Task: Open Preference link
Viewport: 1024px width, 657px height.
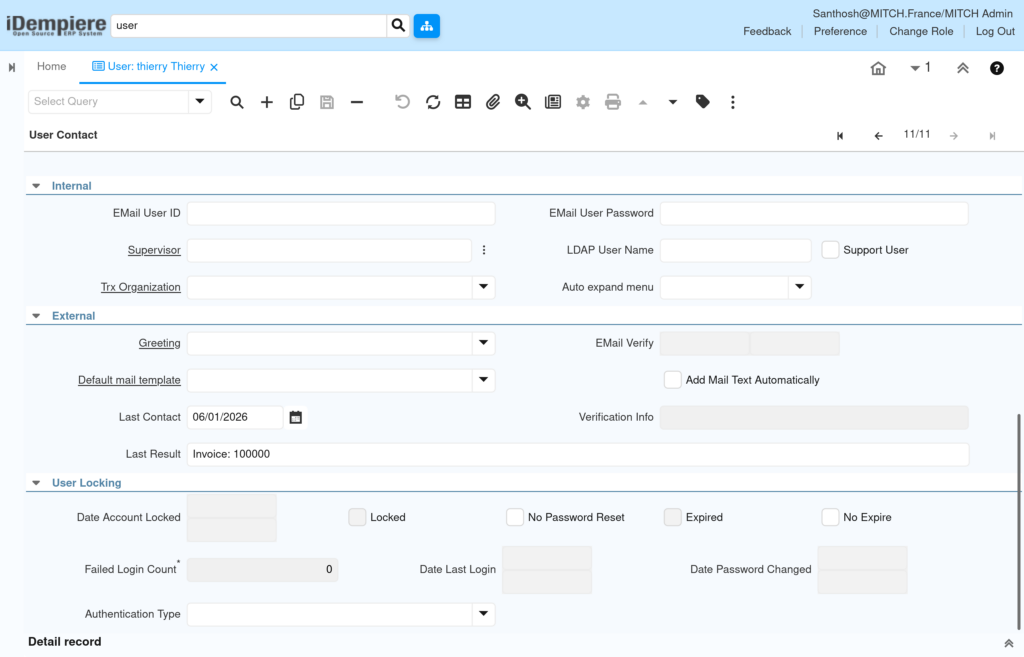Action: 840,31
